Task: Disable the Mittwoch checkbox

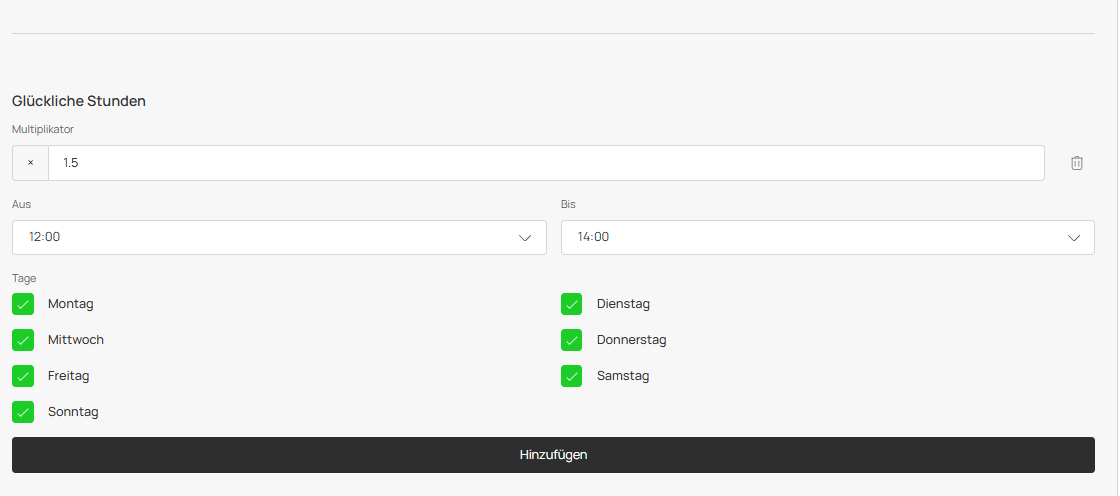Action: tap(23, 340)
